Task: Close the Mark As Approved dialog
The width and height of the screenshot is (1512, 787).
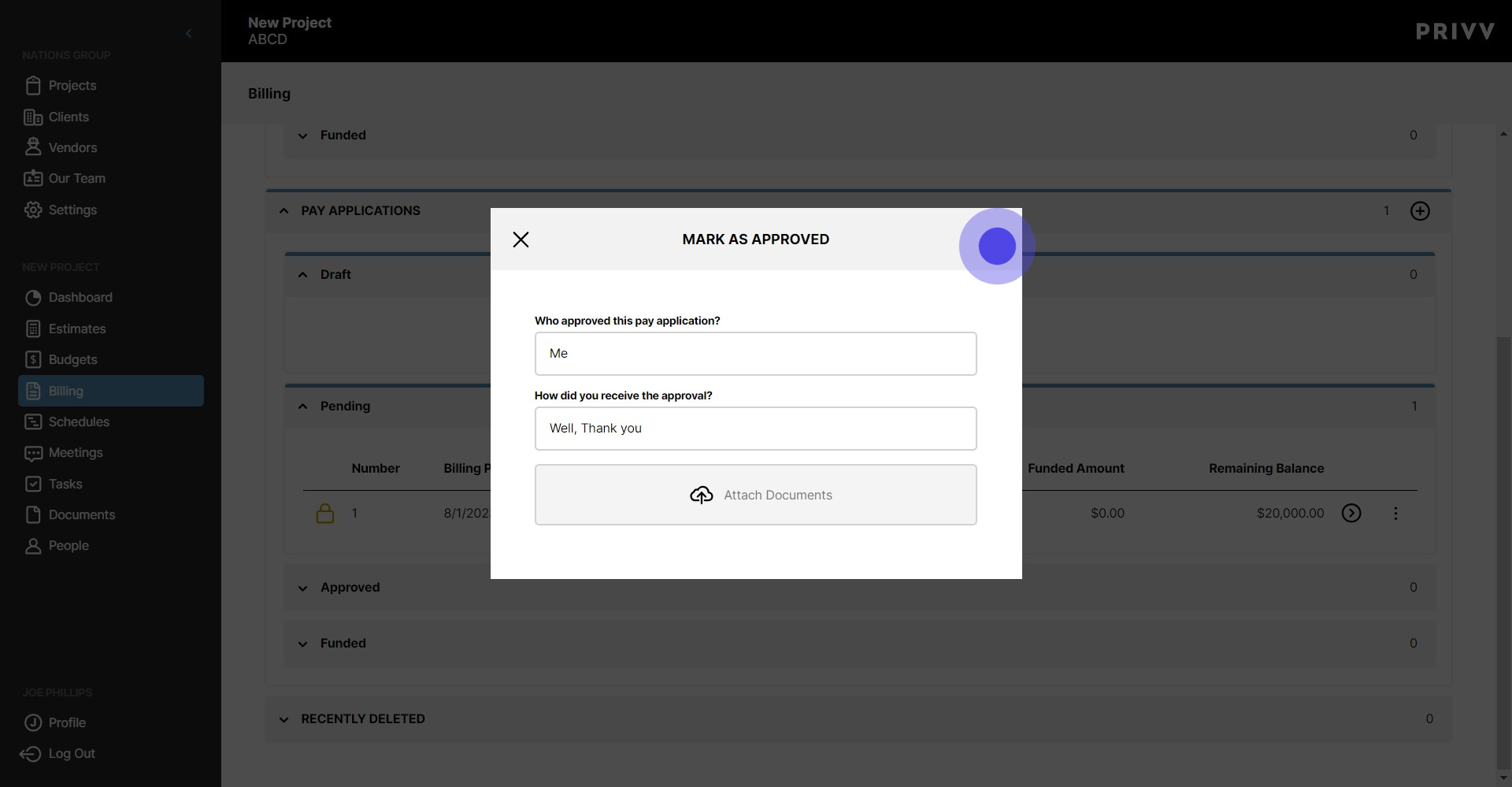Action: click(x=521, y=239)
